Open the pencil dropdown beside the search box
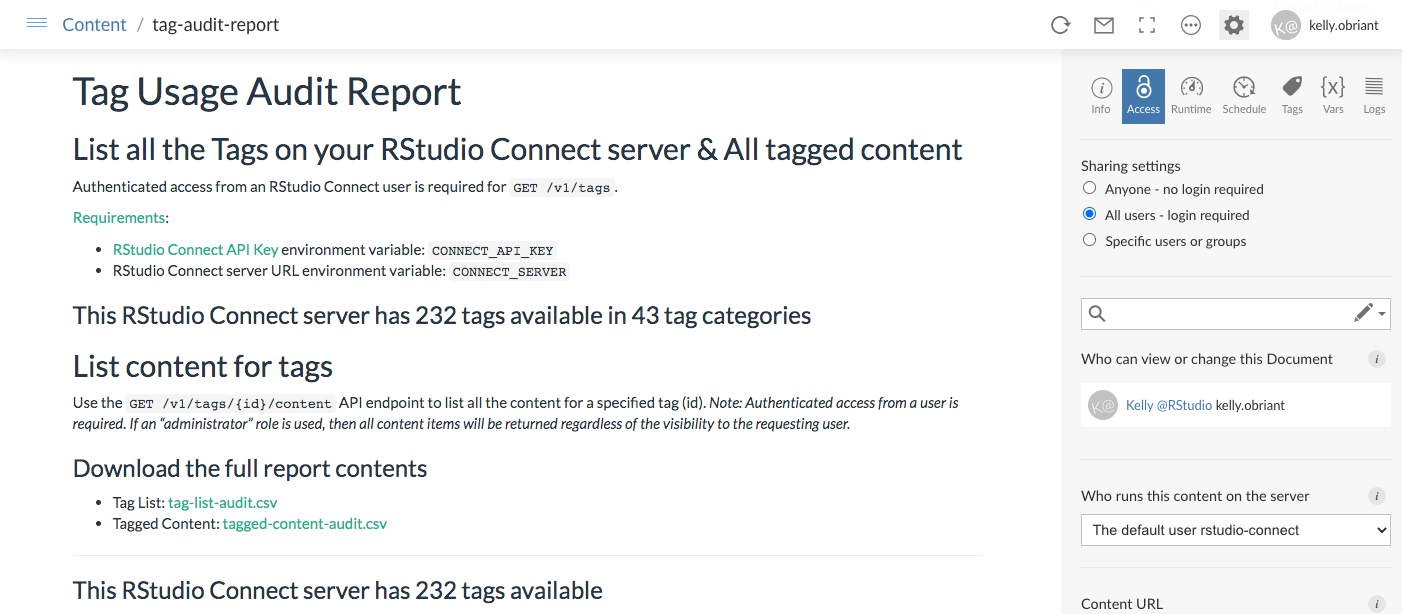1402x614 pixels. [1368, 312]
